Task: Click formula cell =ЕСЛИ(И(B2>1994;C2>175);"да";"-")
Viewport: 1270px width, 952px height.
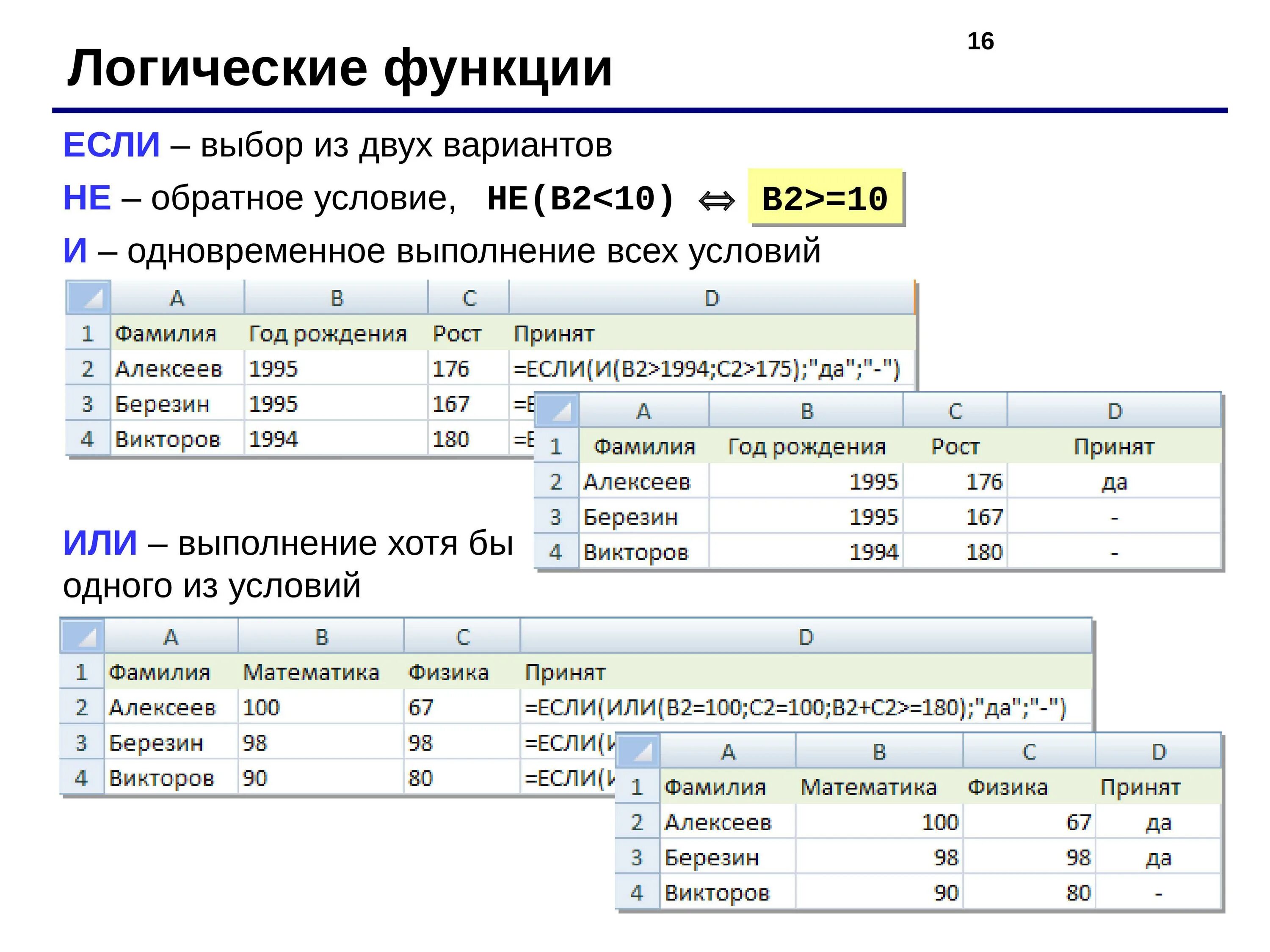Action: pyautogui.click(x=706, y=369)
